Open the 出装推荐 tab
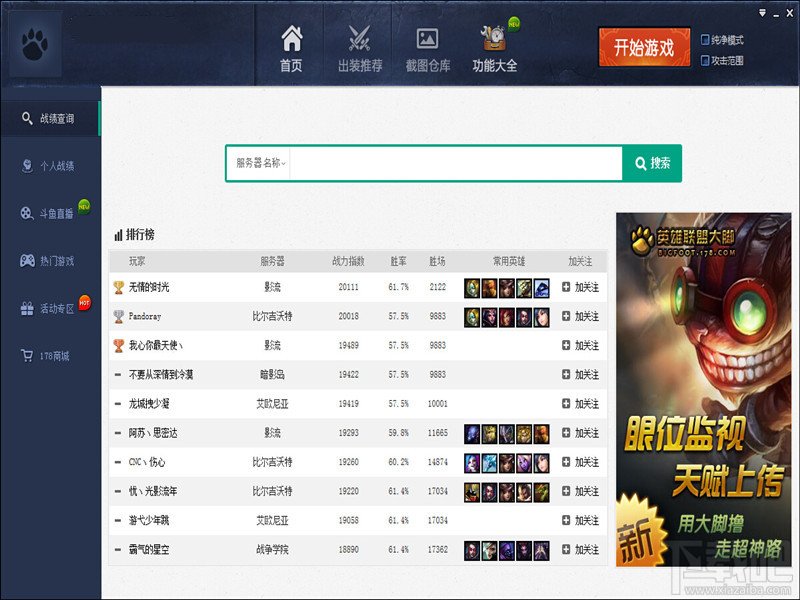800x600 pixels. point(360,49)
